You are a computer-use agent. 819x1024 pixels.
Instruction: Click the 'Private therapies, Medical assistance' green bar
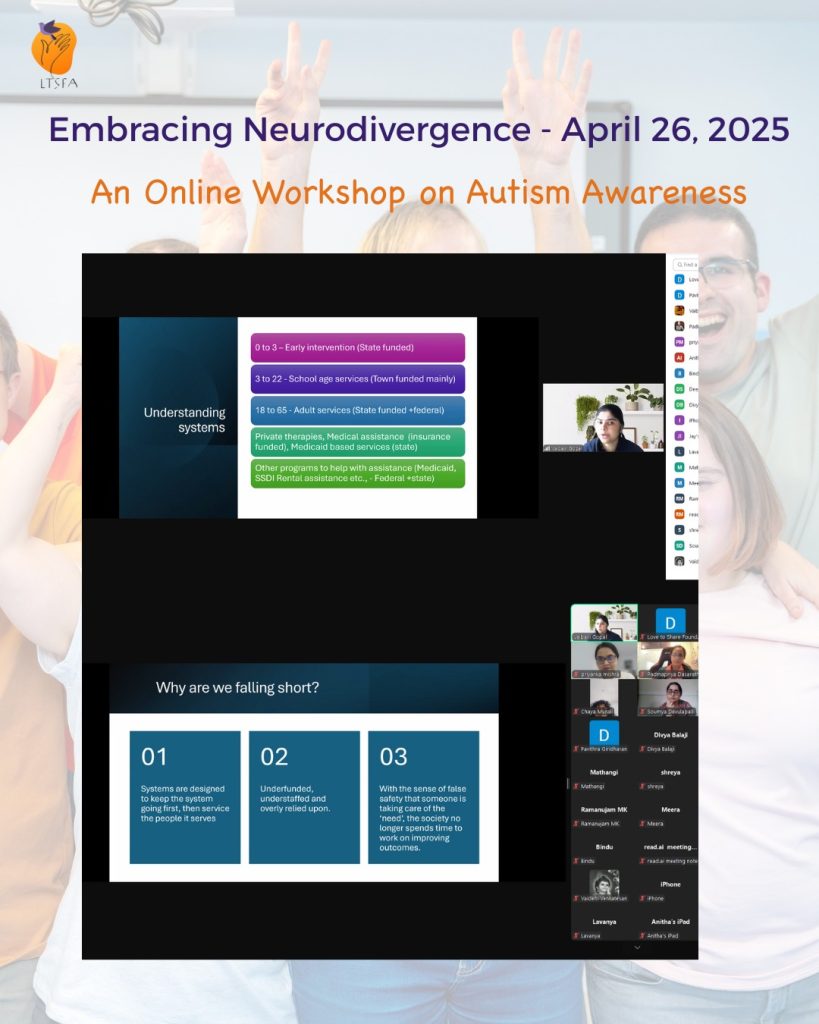[x=358, y=441]
